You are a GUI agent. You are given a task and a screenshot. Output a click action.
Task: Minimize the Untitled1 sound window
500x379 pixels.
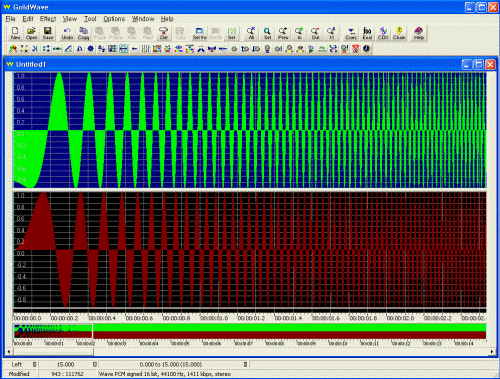467,64
